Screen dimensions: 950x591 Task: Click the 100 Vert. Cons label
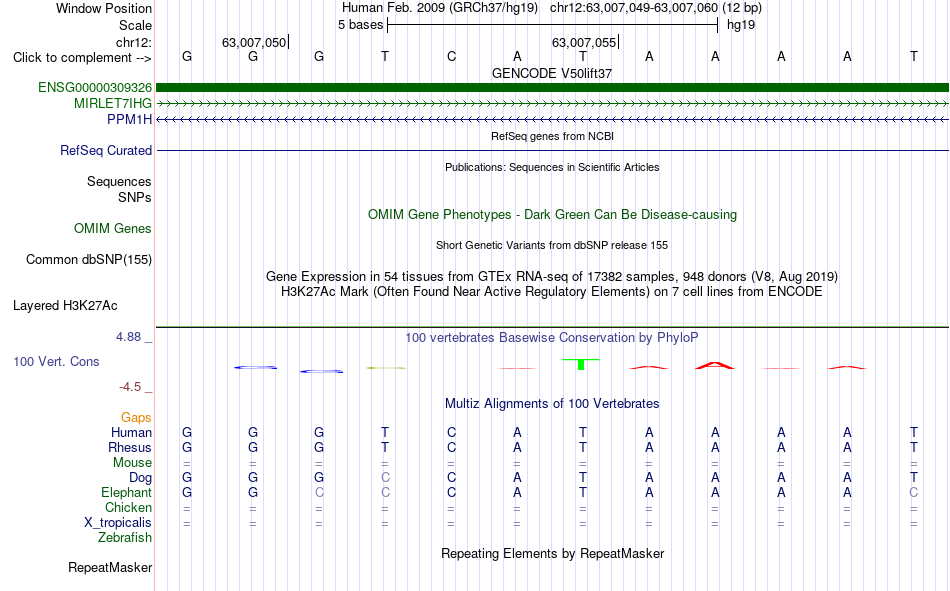coord(56,362)
